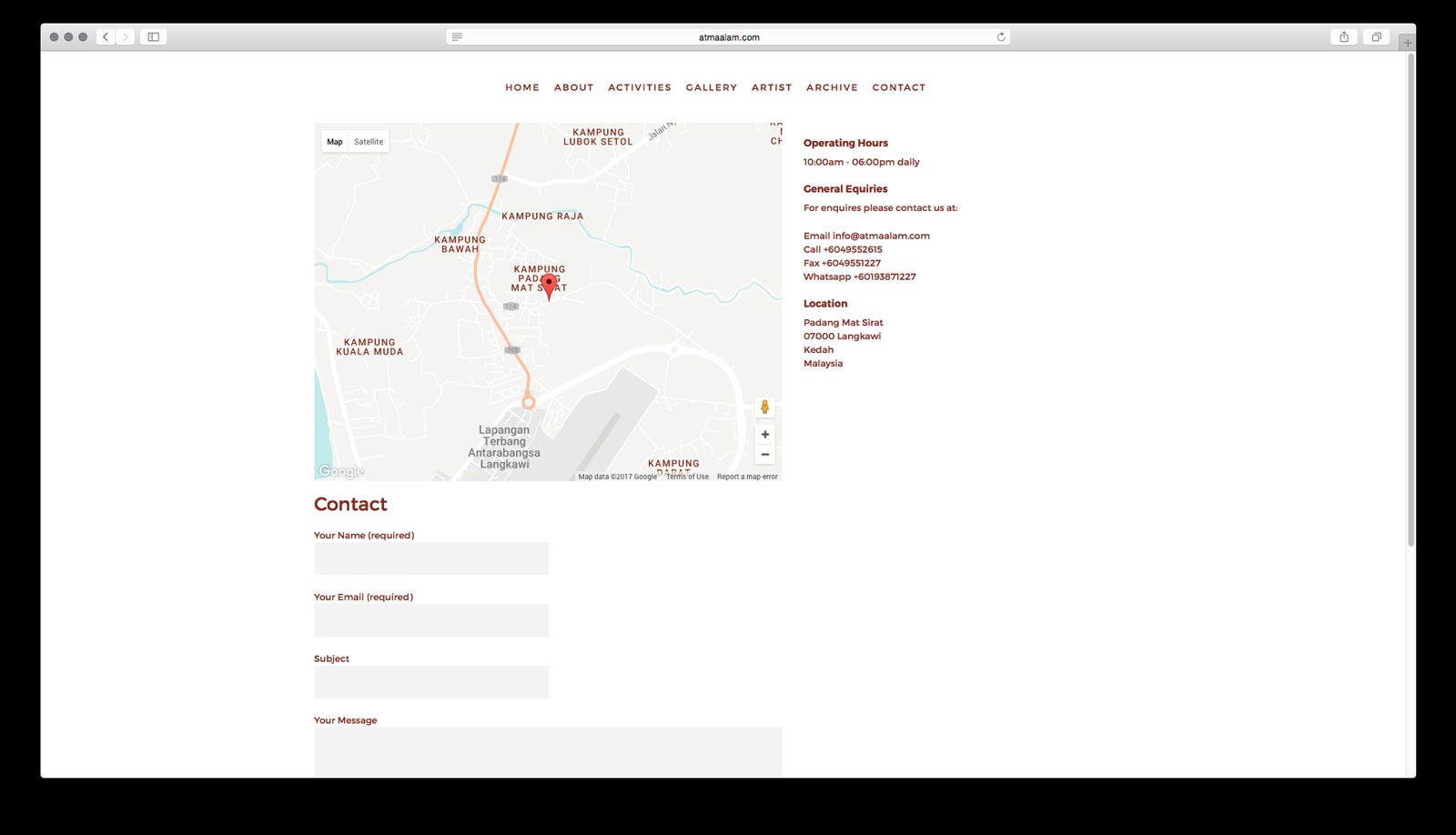Viewport: 1456px width, 835px height.
Task: Focus the Your Name input field
Action: 431,558
